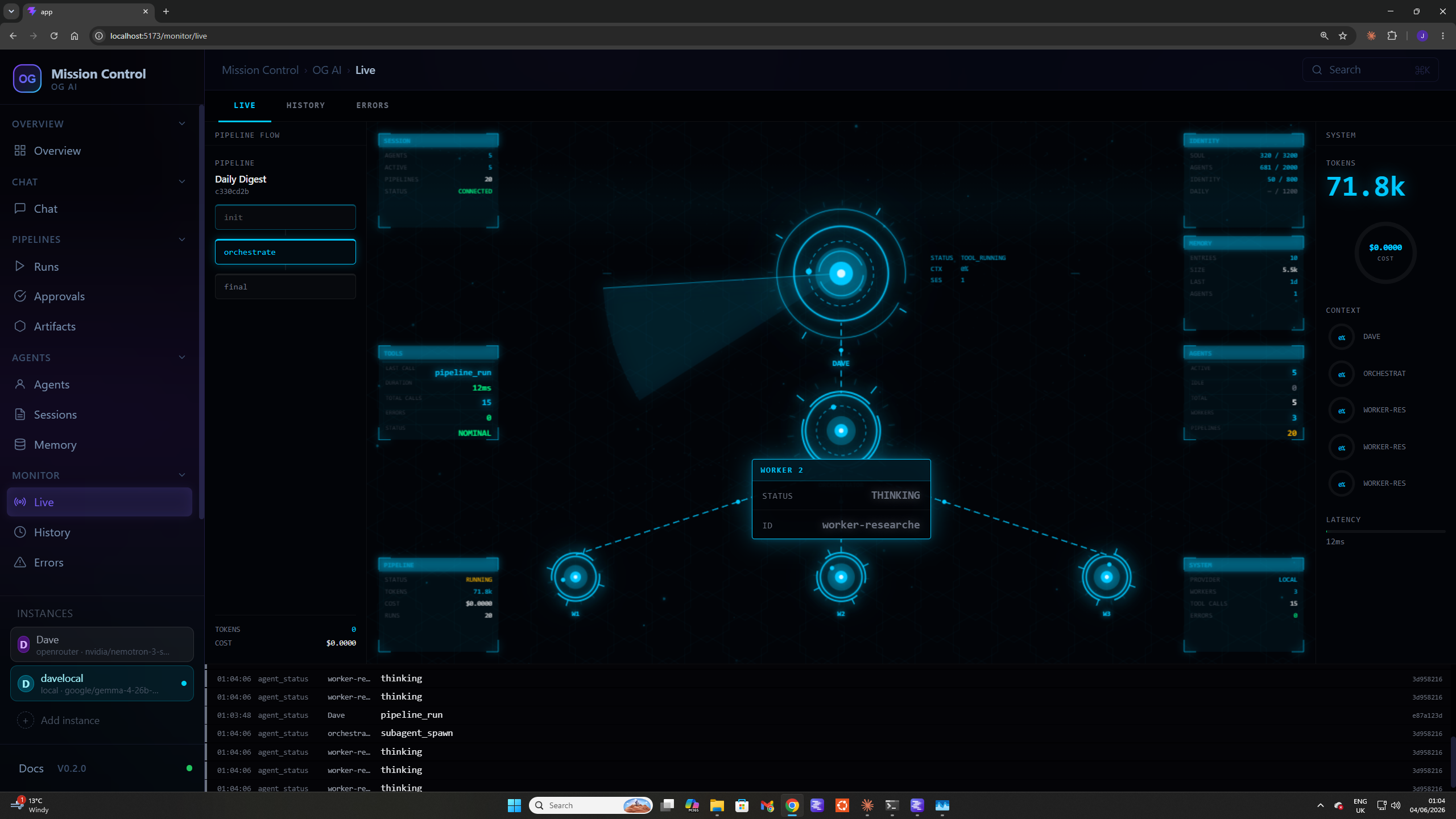Collapse the MONITOR sidebar section
The image size is (1456, 819).
coord(182,475)
